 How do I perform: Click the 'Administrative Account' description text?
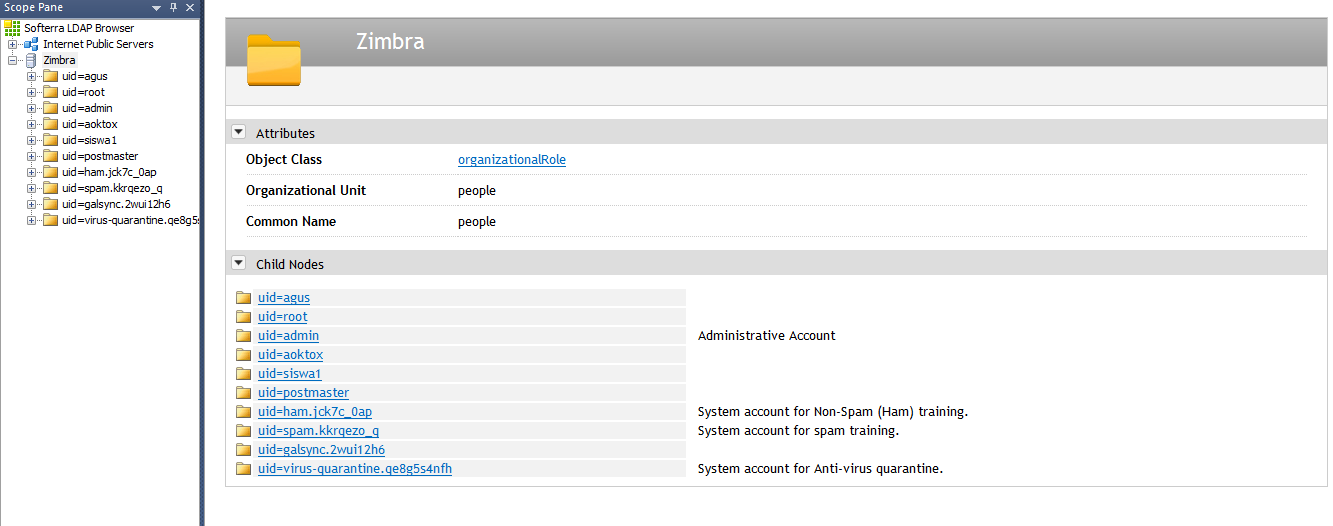click(767, 335)
